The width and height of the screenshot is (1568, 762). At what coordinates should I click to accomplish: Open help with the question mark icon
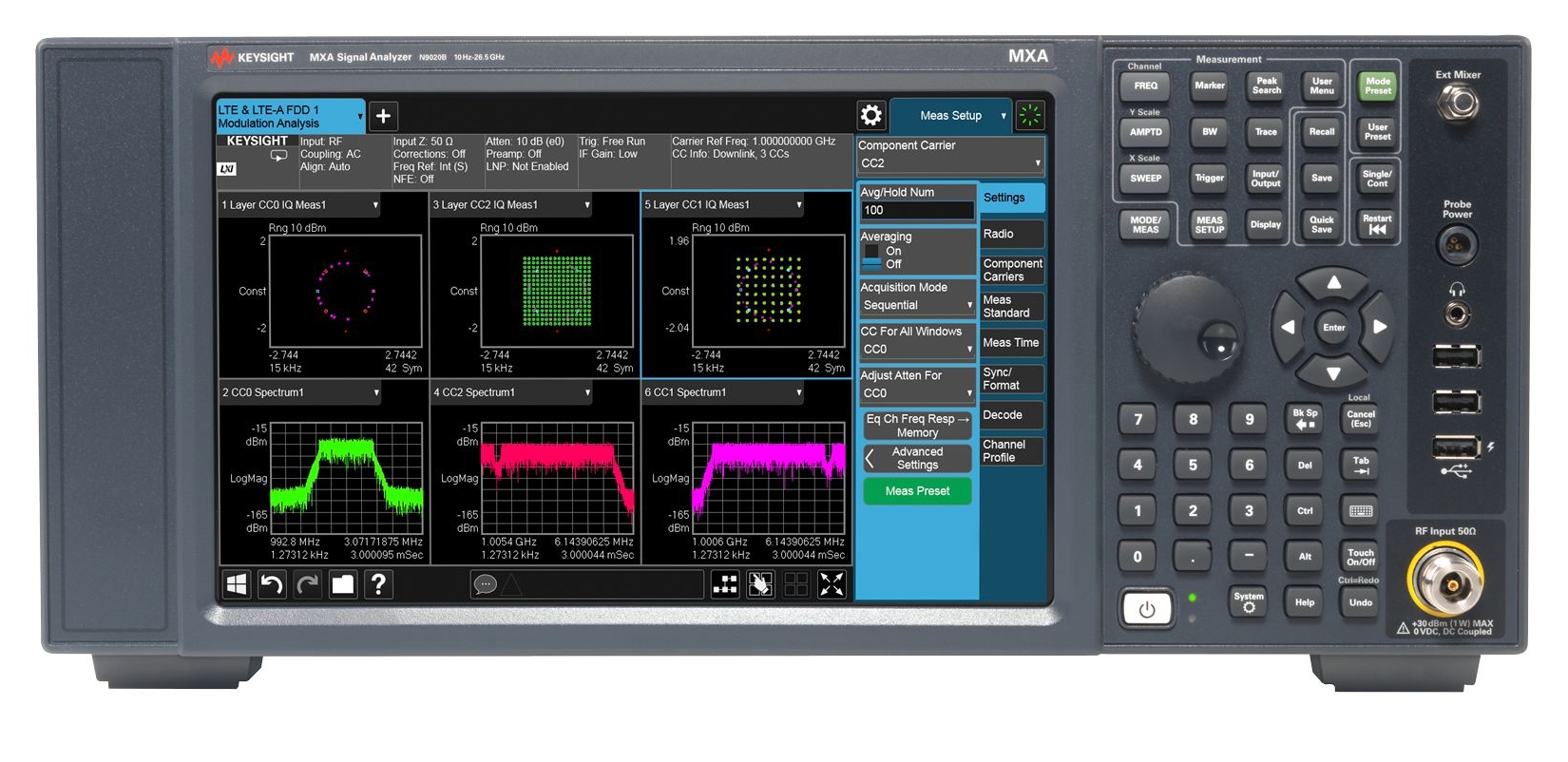pyautogui.click(x=378, y=584)
